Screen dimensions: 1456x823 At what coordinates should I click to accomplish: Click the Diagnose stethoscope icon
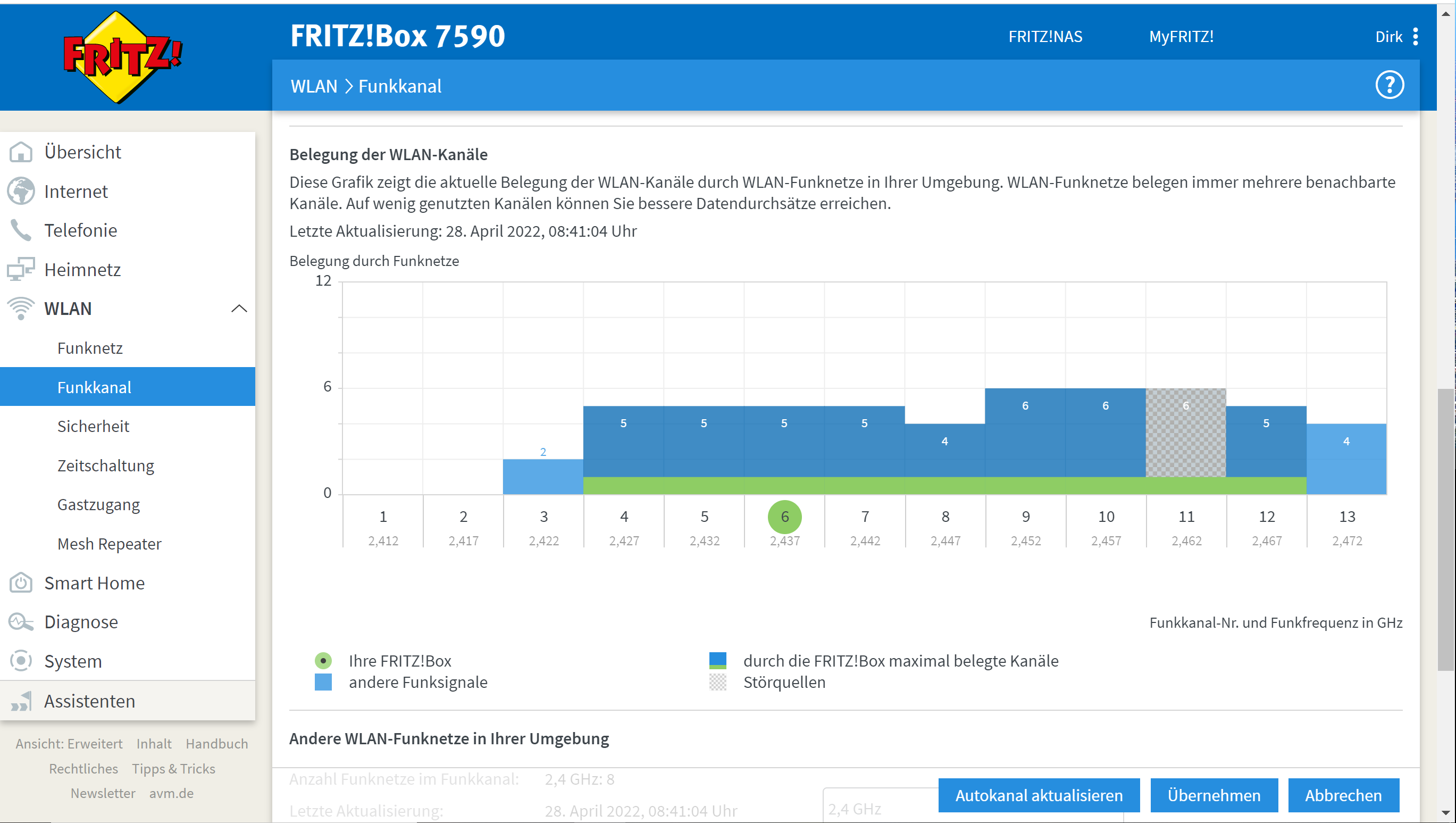[21, 621]
